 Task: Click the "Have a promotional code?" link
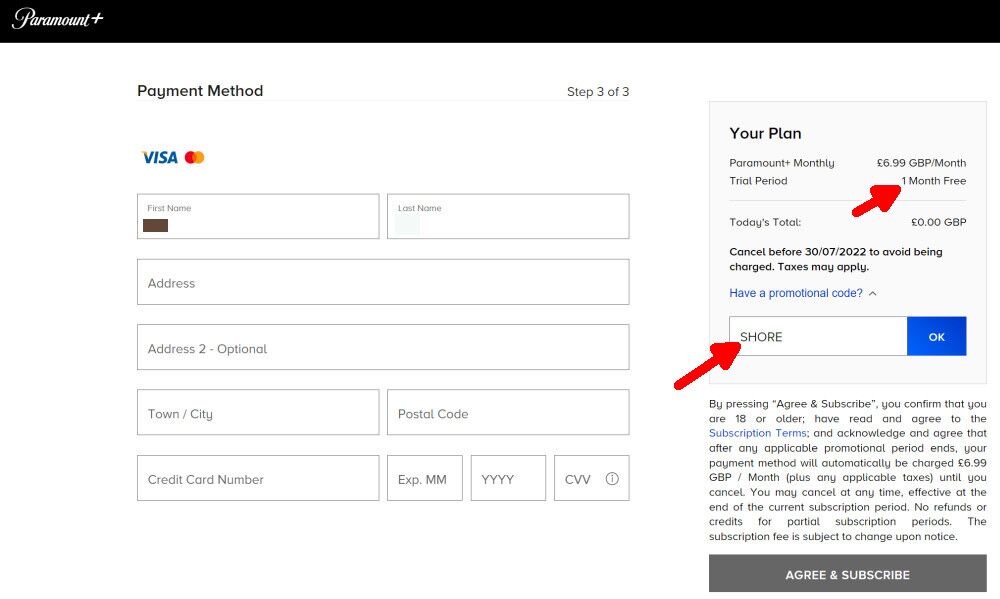pyautogui.click(x=795, y=293)
